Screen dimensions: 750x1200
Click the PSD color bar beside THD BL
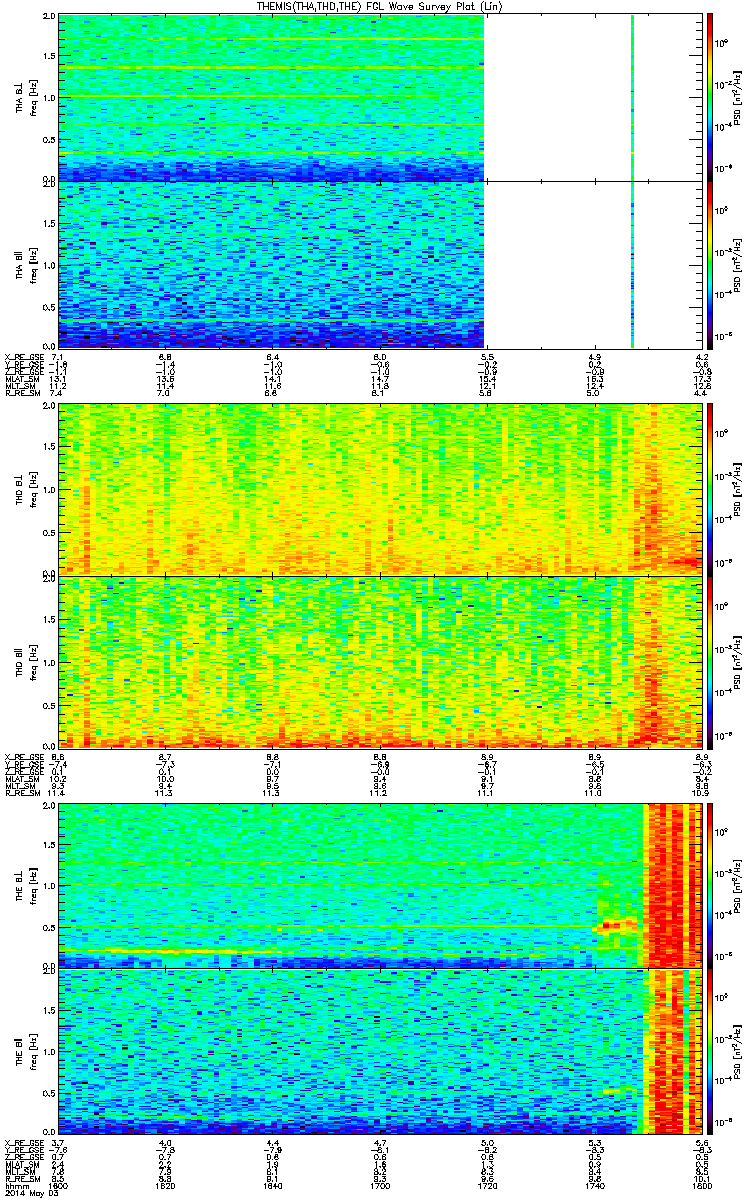click(710, 490)
